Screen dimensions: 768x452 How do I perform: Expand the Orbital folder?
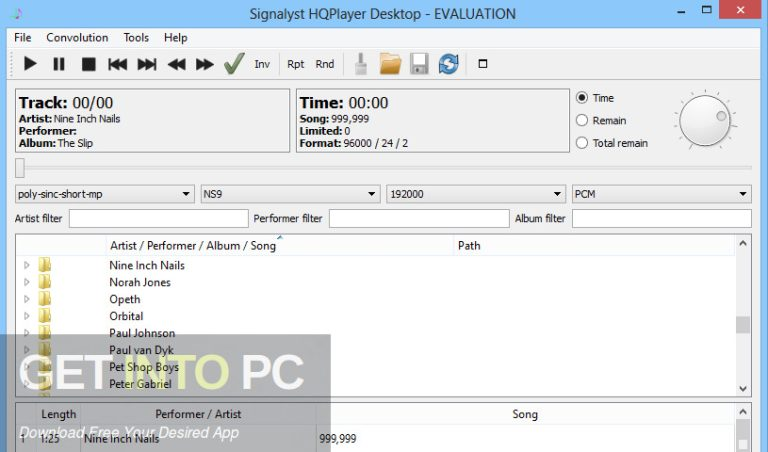point(27,316)
